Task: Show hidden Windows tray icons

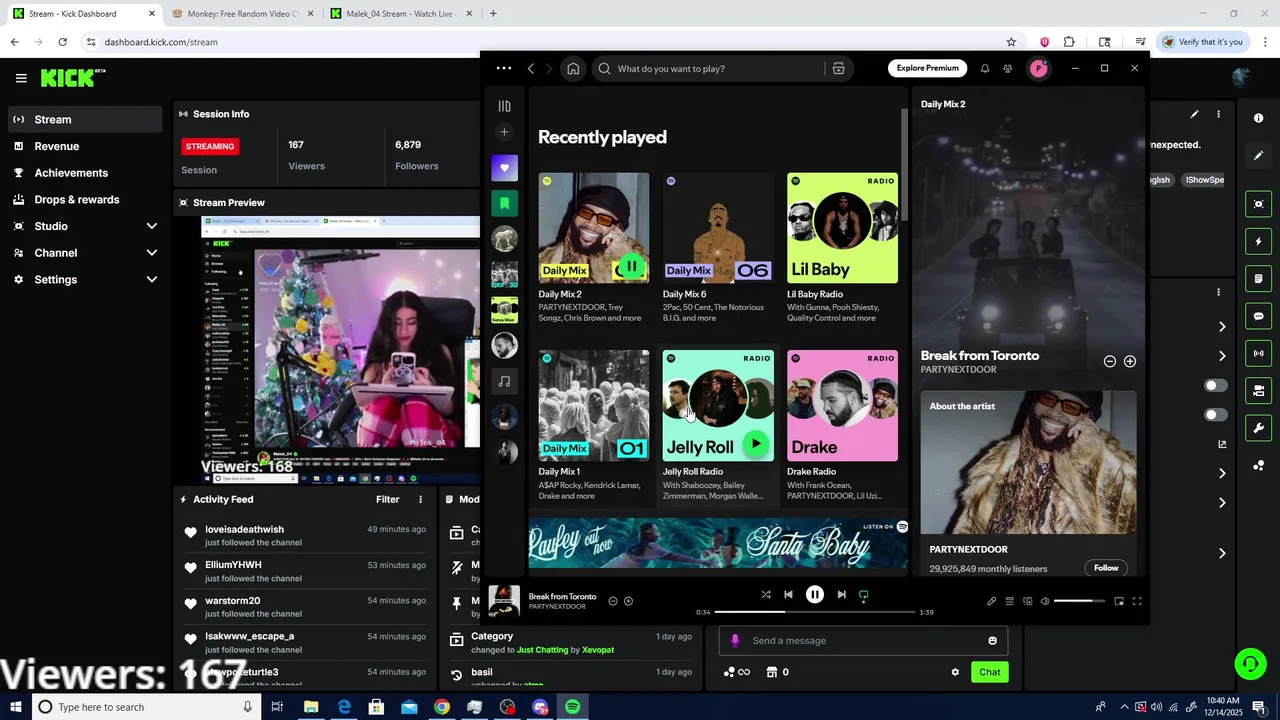Action: point(1124,707)
